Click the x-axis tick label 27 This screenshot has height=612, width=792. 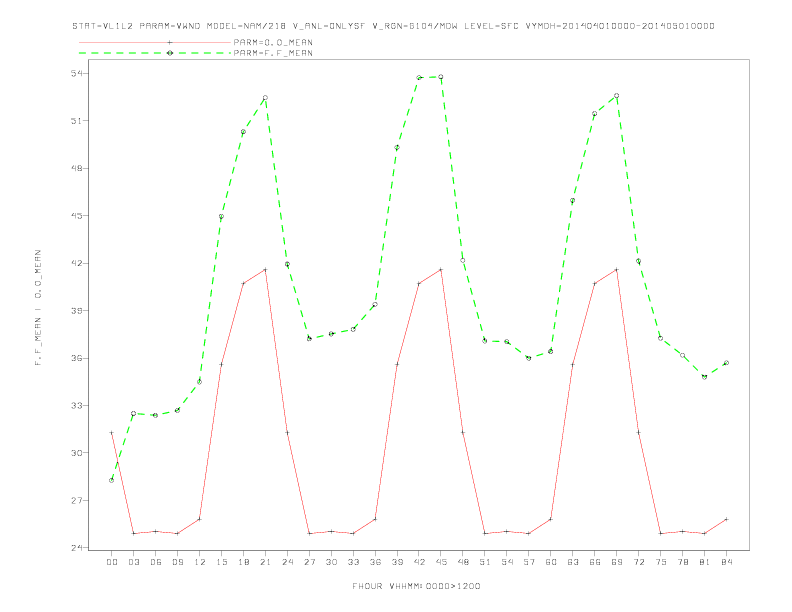(309, 562)
